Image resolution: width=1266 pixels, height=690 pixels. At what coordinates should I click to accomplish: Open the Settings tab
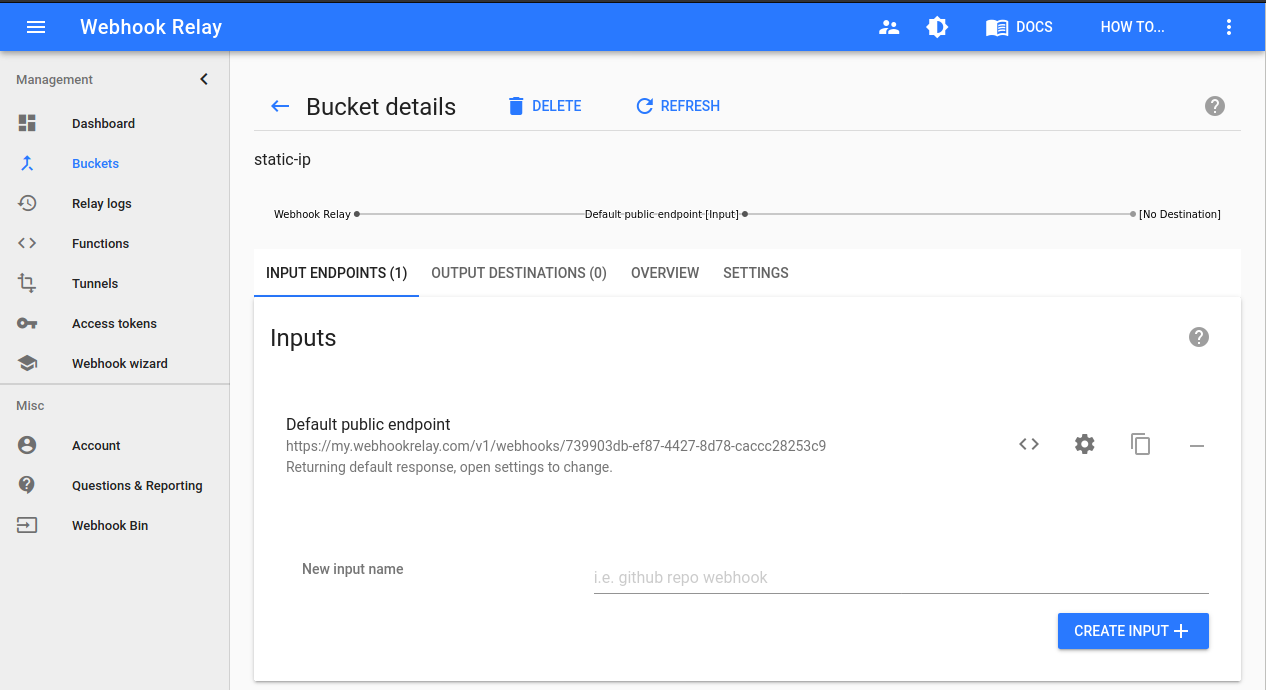pyautogui.click(x=755, y=272)
